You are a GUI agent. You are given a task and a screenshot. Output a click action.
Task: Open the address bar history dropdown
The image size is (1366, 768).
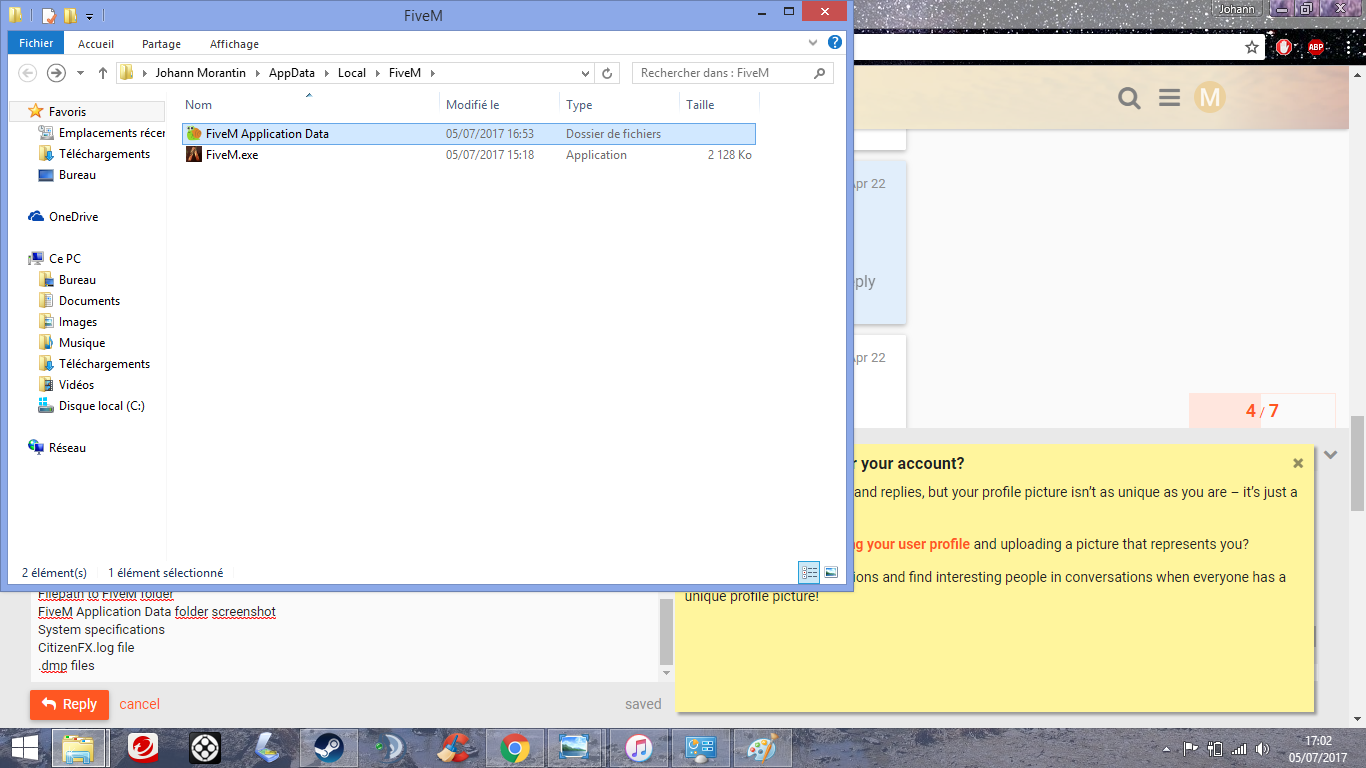(x=586, y=73)
